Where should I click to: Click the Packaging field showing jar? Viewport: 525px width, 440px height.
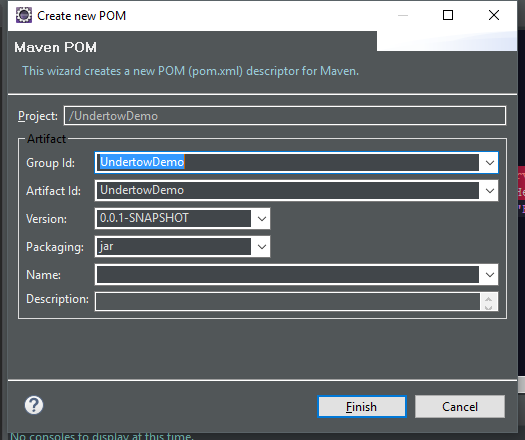click(x=174, y=246)
